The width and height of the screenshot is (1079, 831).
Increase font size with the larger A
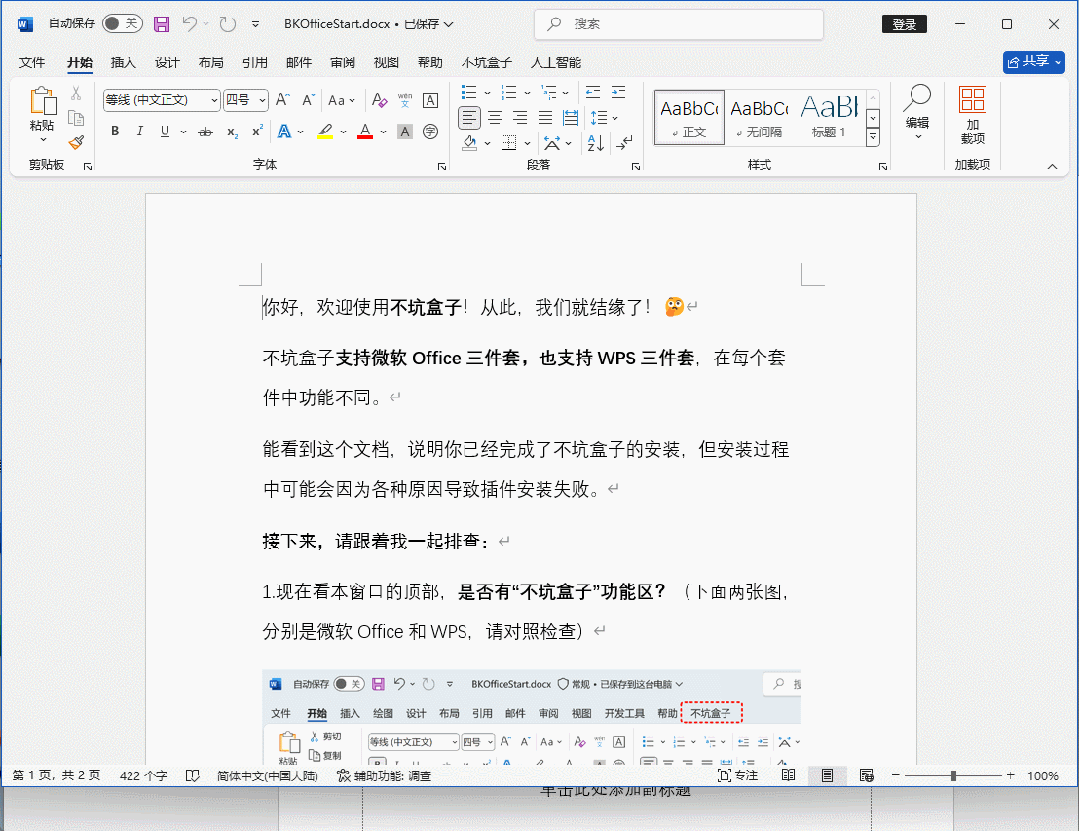point(283,100)
